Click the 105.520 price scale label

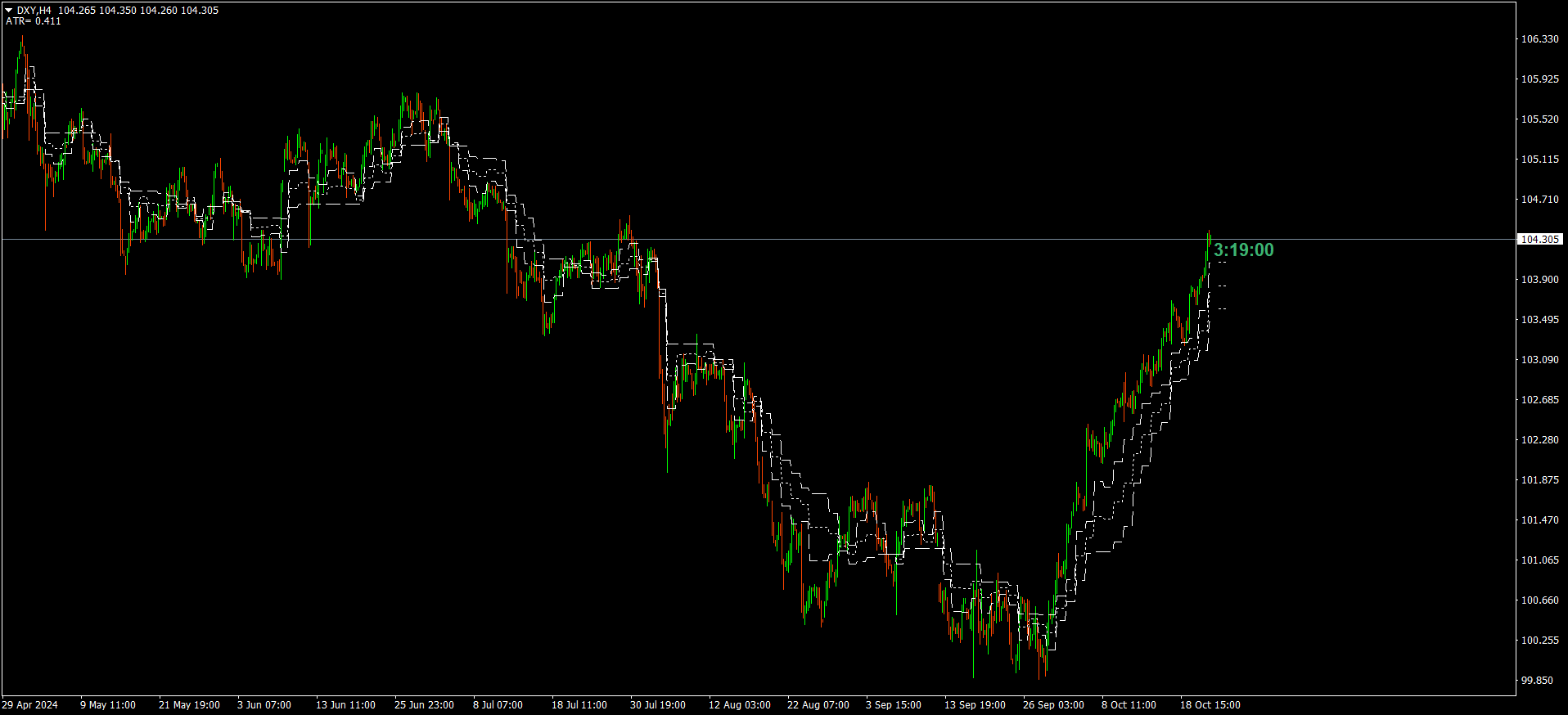[1539, 119]
